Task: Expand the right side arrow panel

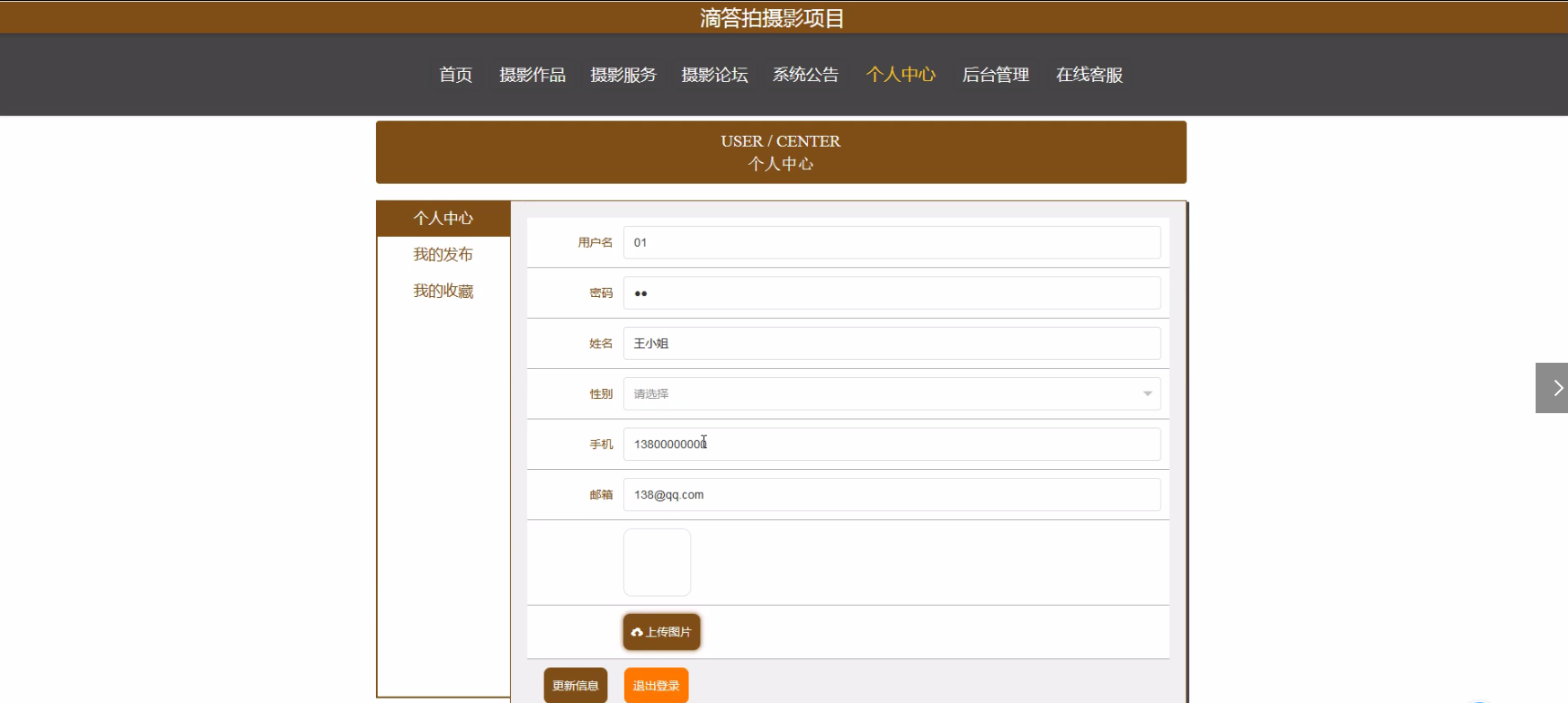Action: coord(1552,388)
